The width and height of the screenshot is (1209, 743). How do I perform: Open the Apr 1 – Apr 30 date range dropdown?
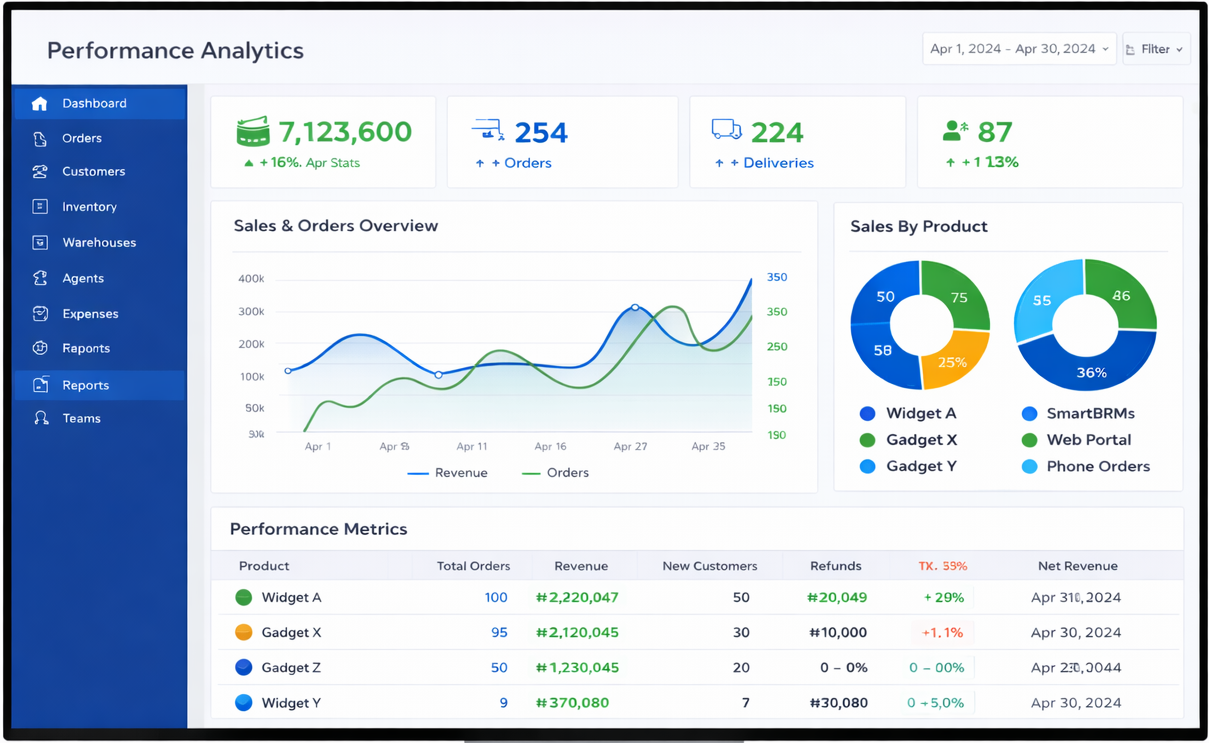click(x=1018, y=49)
